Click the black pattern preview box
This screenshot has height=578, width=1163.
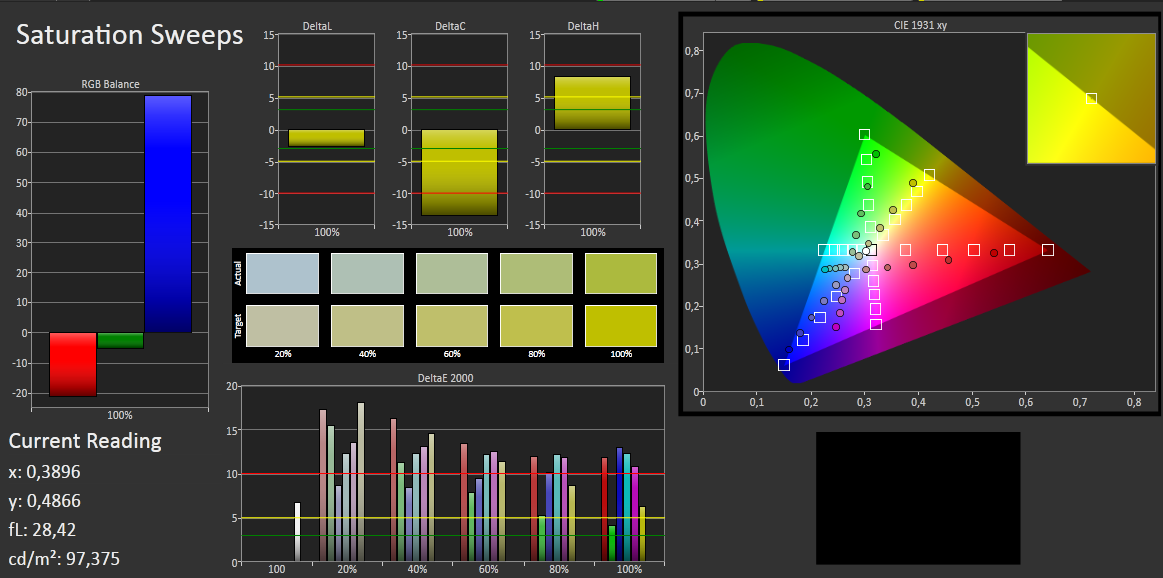click(918, 498)
